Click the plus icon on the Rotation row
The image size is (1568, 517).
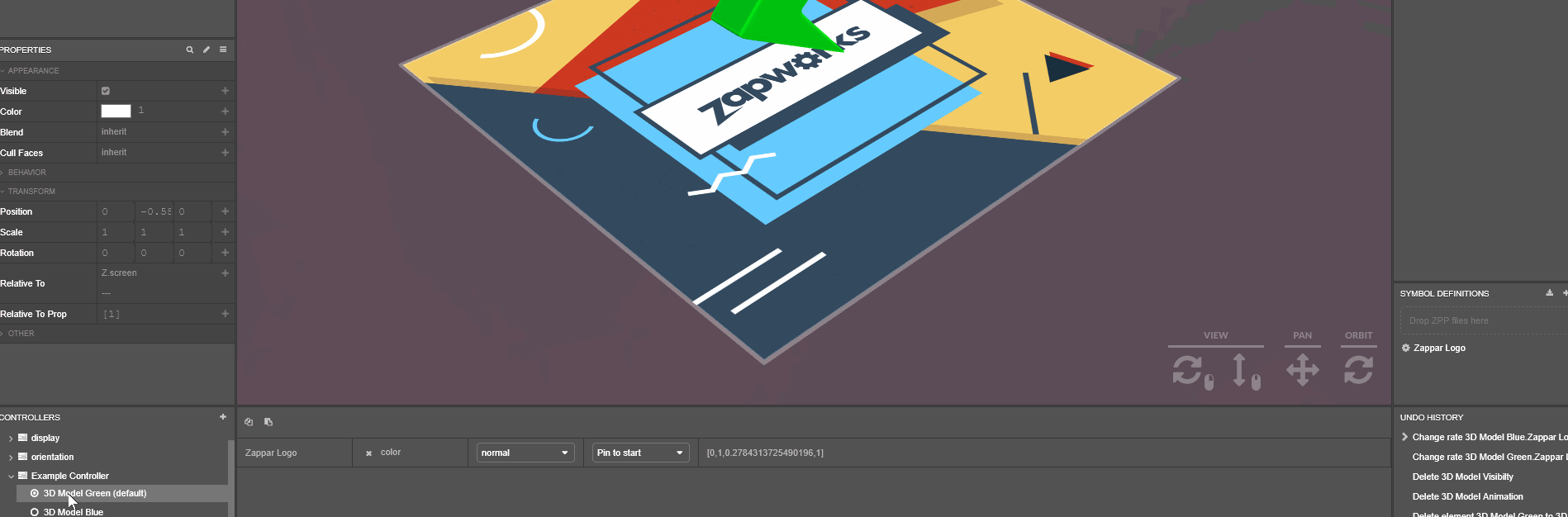click(225, 253)
